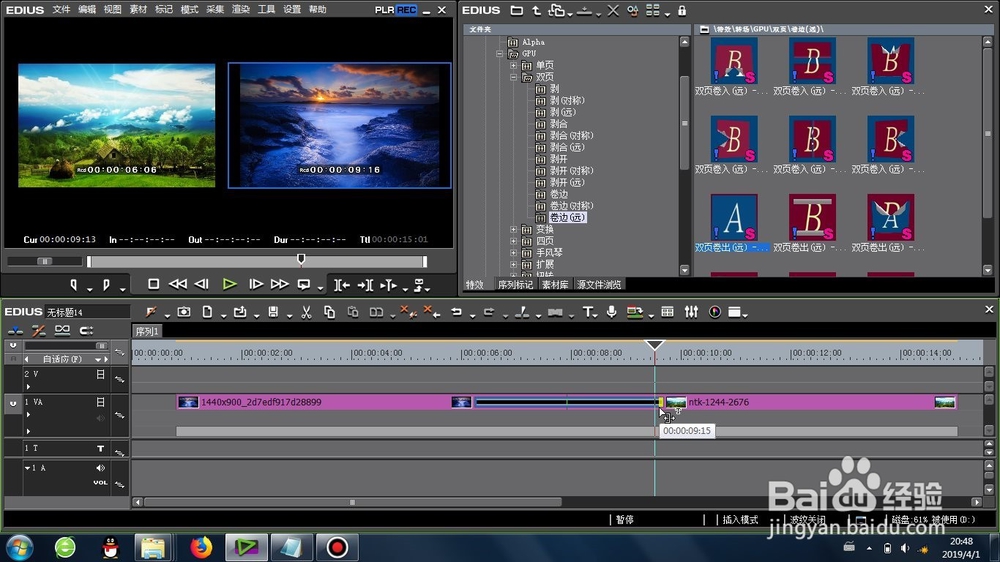
Task: Switch to the 素材库 tab
Action: click(x=555, y=285)
